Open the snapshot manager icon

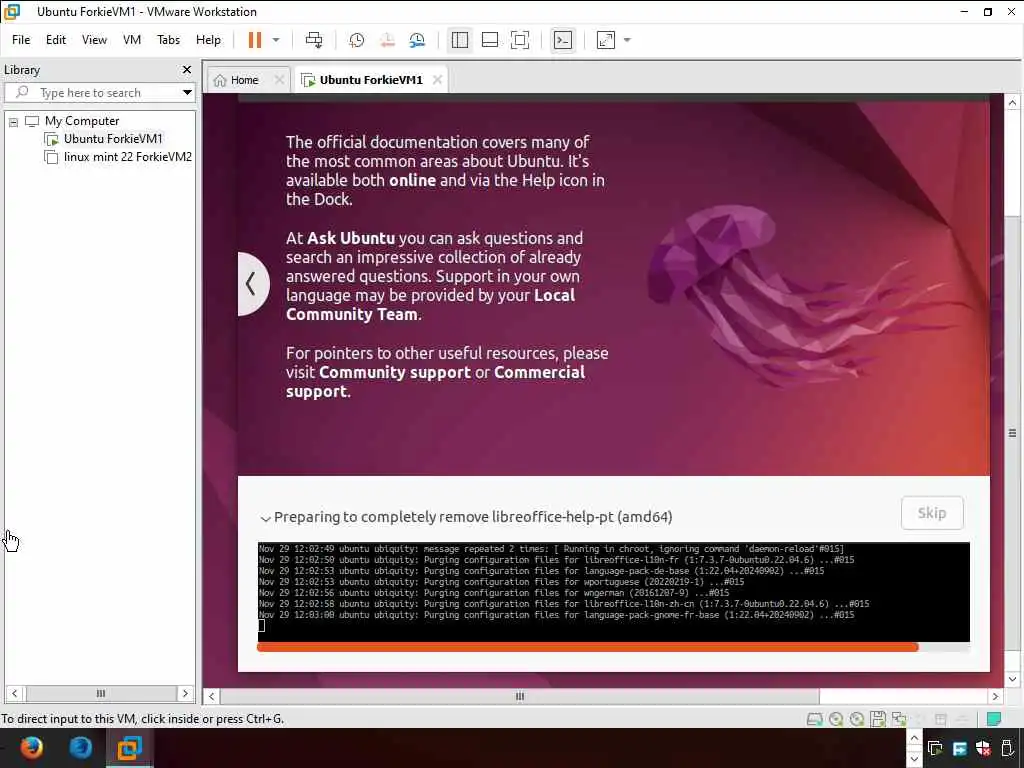point(417,40)
